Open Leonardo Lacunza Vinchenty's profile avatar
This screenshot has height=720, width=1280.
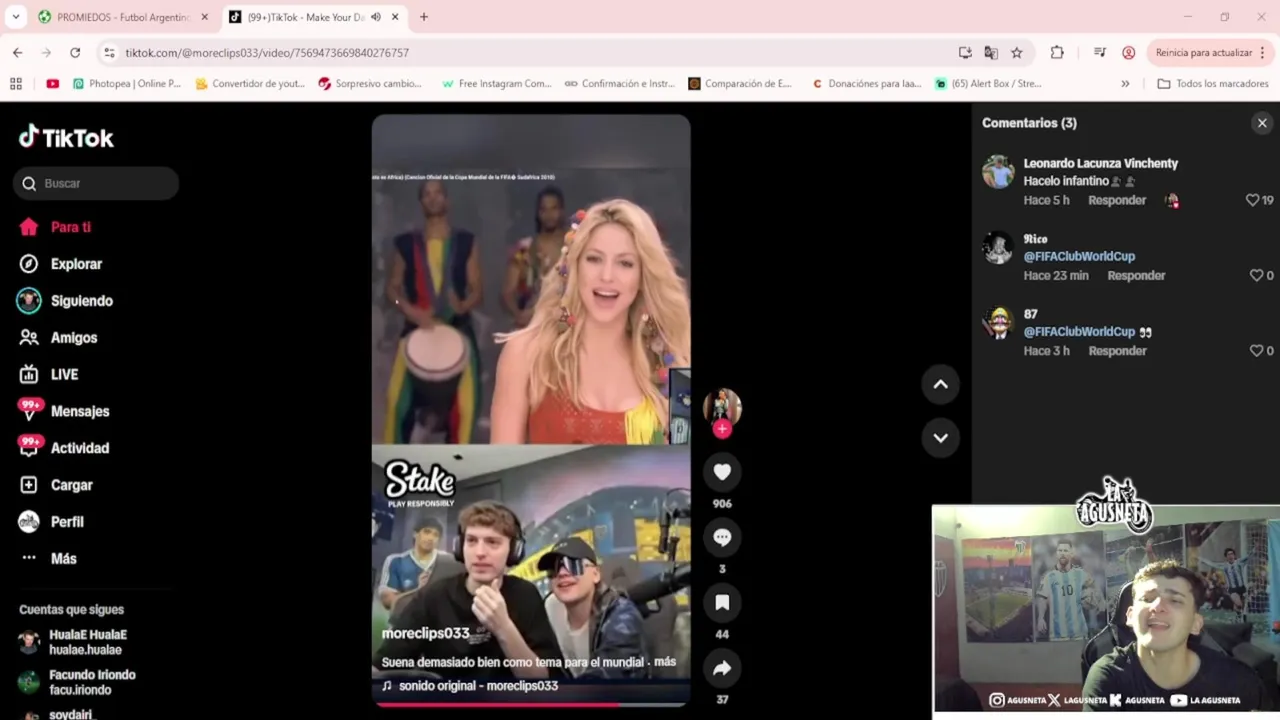(x=998, y=172)
